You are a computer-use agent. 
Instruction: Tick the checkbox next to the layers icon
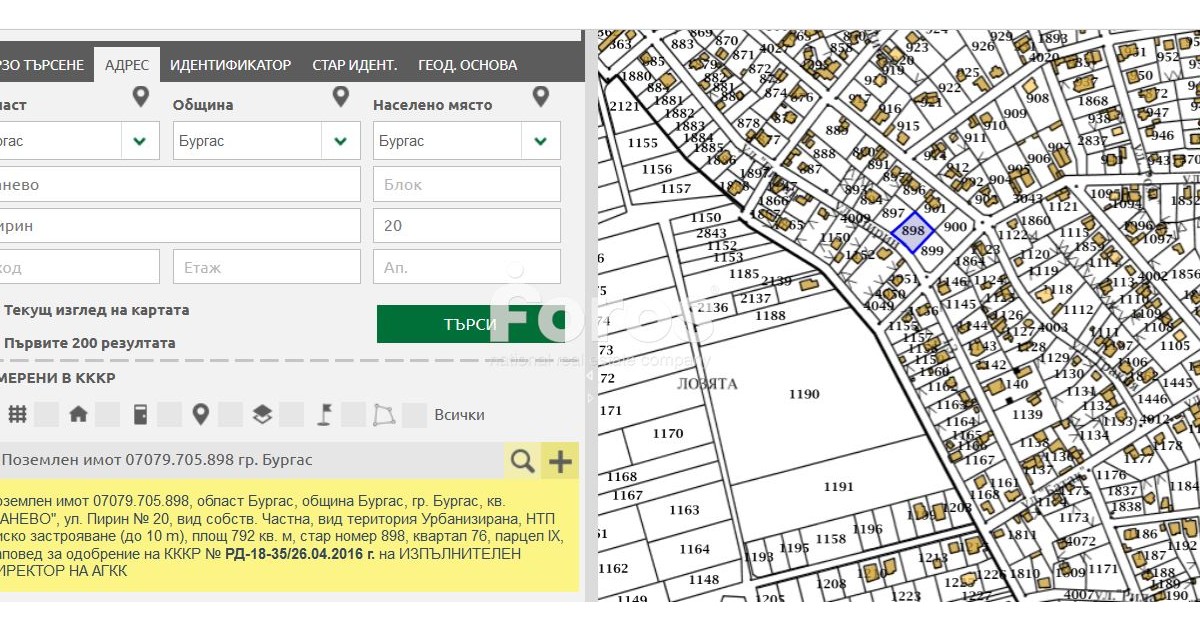(x=292, y=414)
